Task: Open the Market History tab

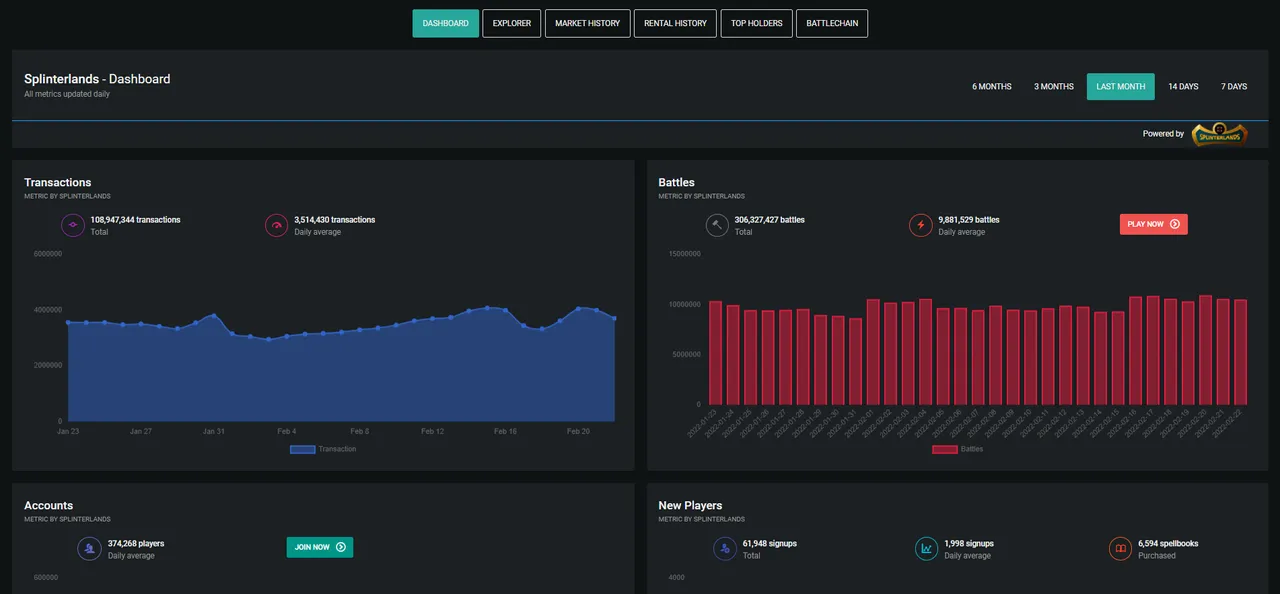Action: 588,23
